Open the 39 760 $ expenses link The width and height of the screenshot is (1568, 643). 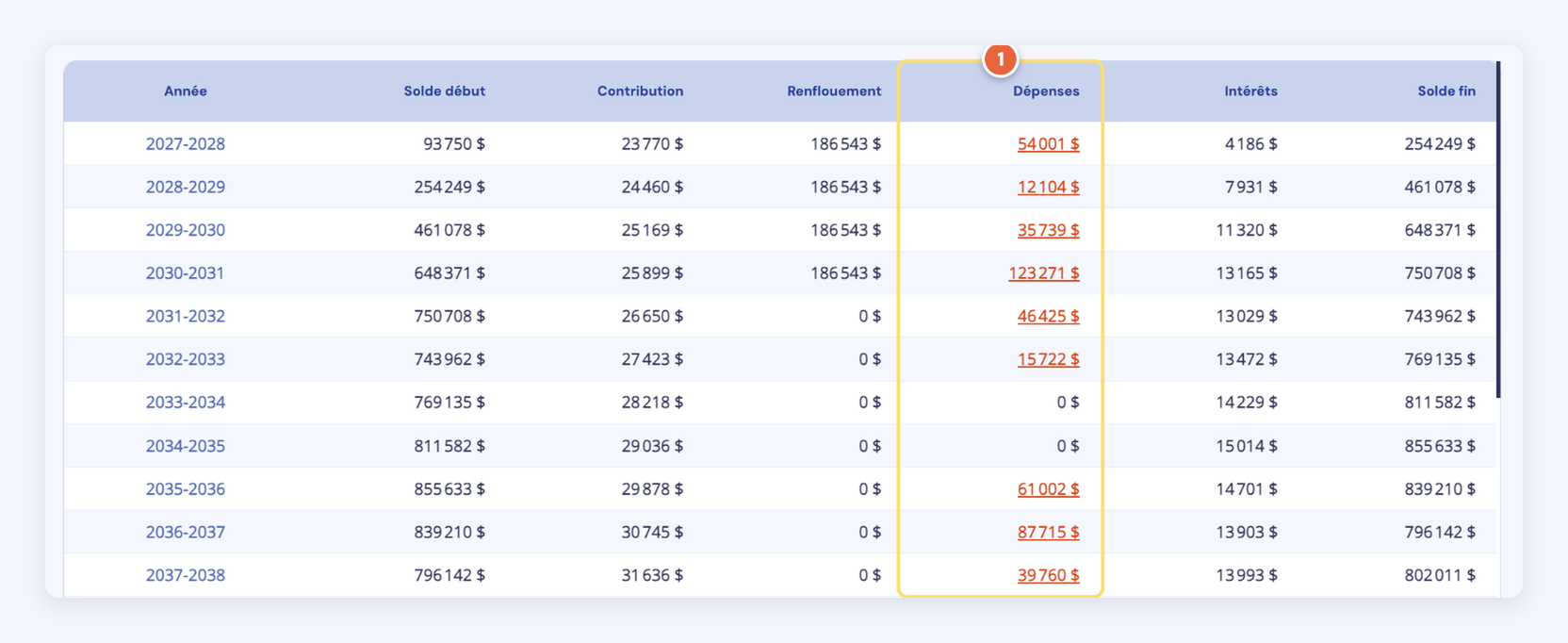click(x=1048, y=575)
